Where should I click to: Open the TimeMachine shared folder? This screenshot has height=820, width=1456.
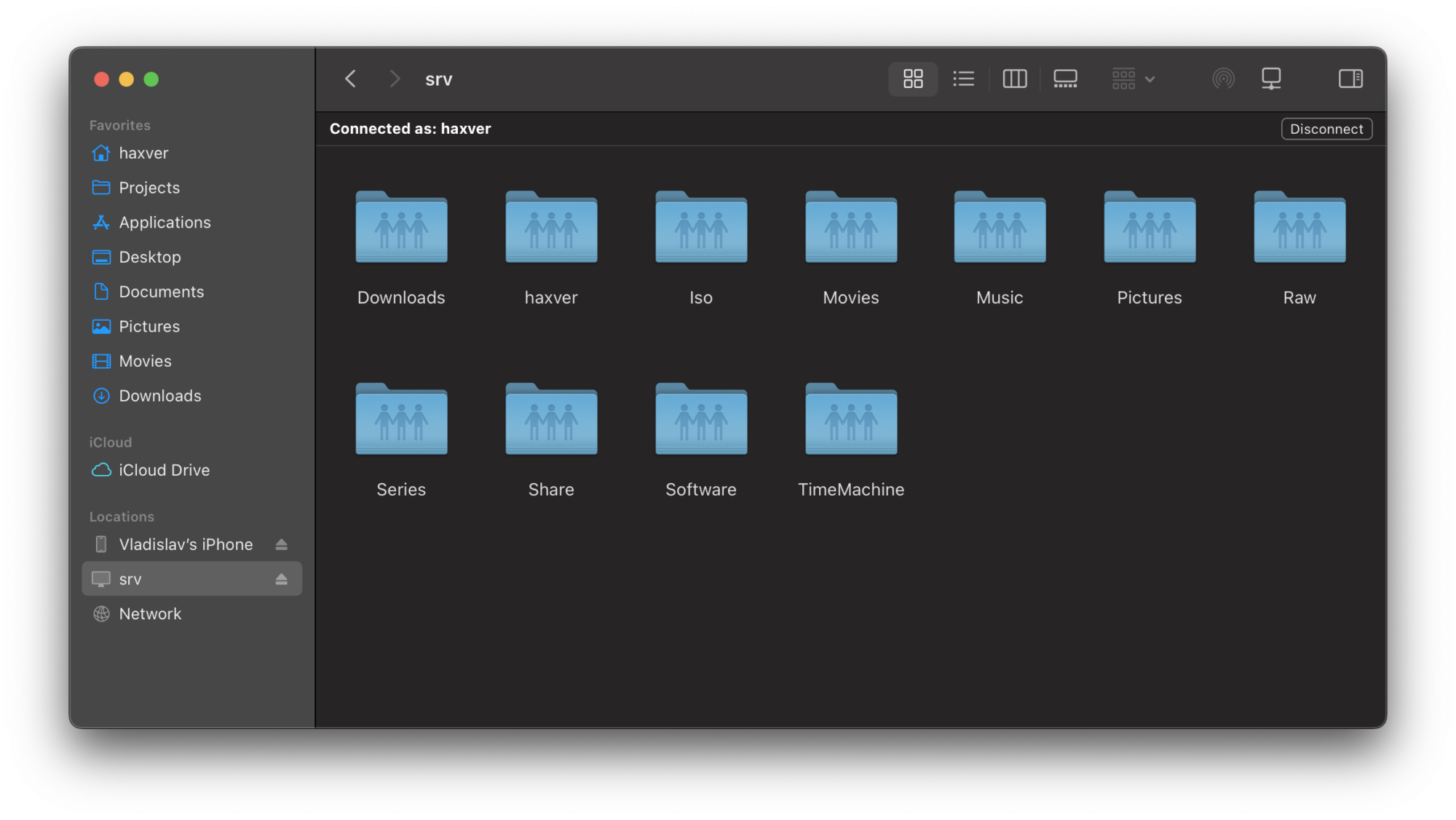[x=850, y=421]
